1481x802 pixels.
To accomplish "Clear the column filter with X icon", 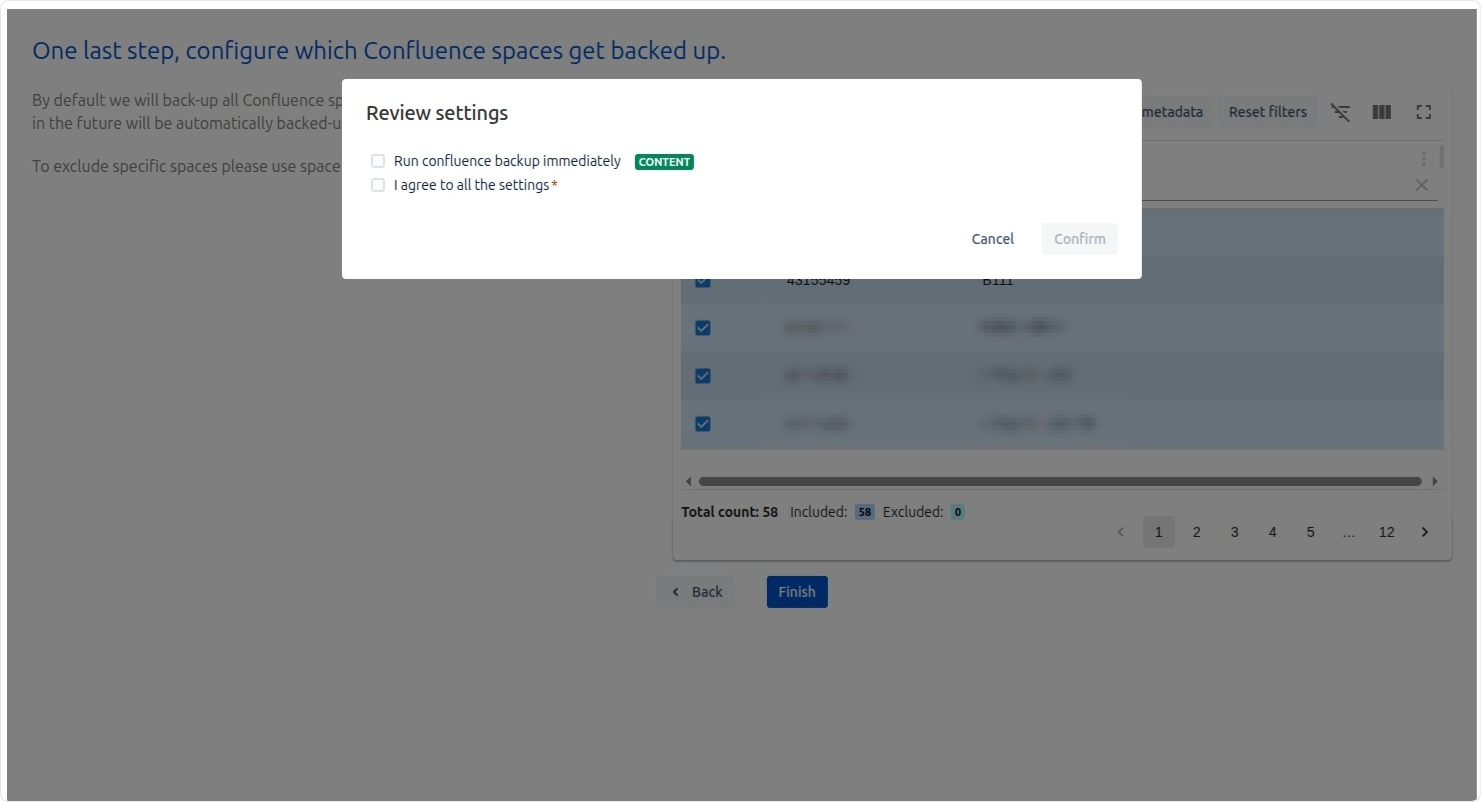I will coord(1421,185).
